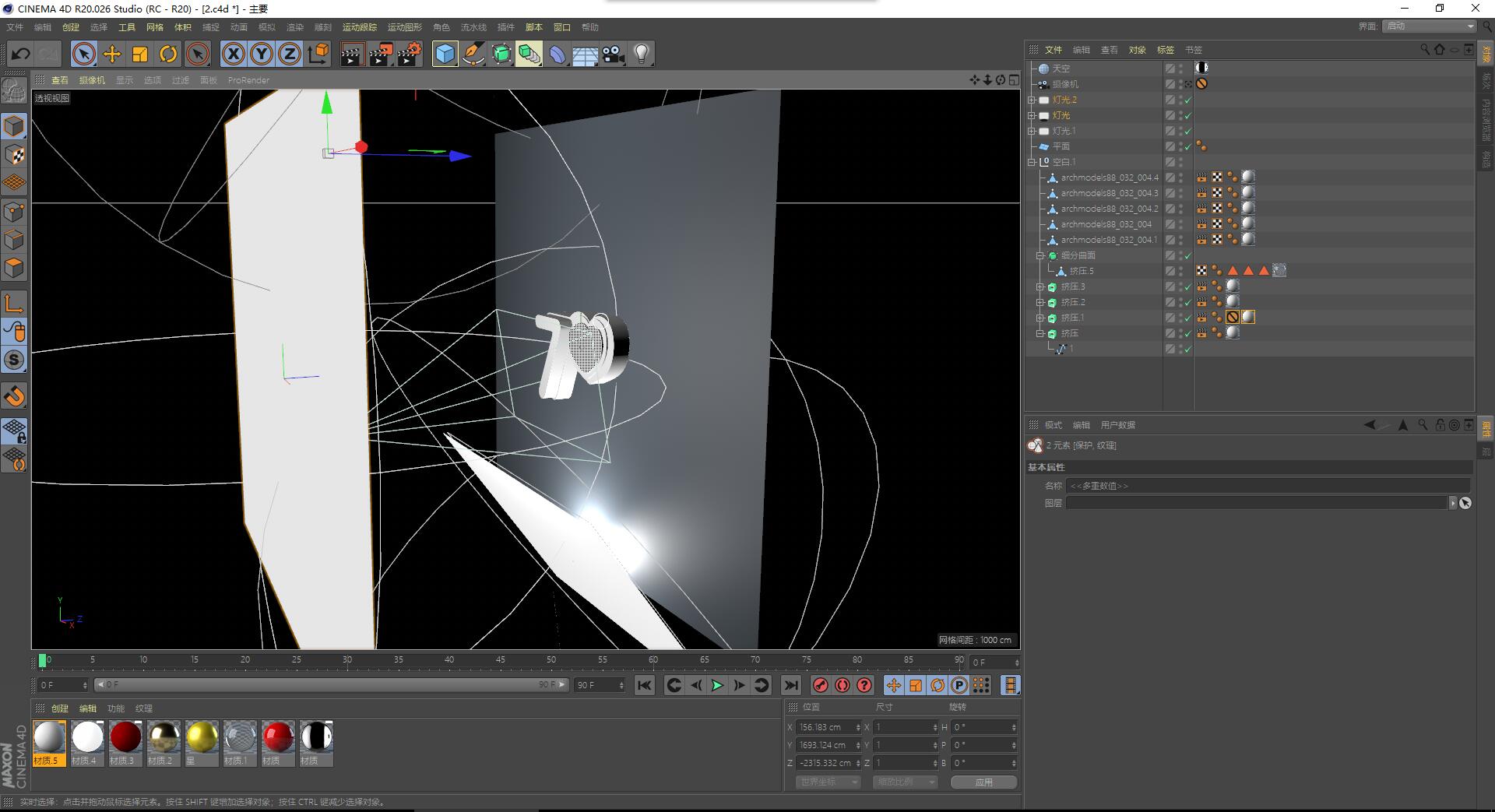1495x812 pixels.
Task: Collapse the 空白.1 null object tree
Action: (1032, 162)
